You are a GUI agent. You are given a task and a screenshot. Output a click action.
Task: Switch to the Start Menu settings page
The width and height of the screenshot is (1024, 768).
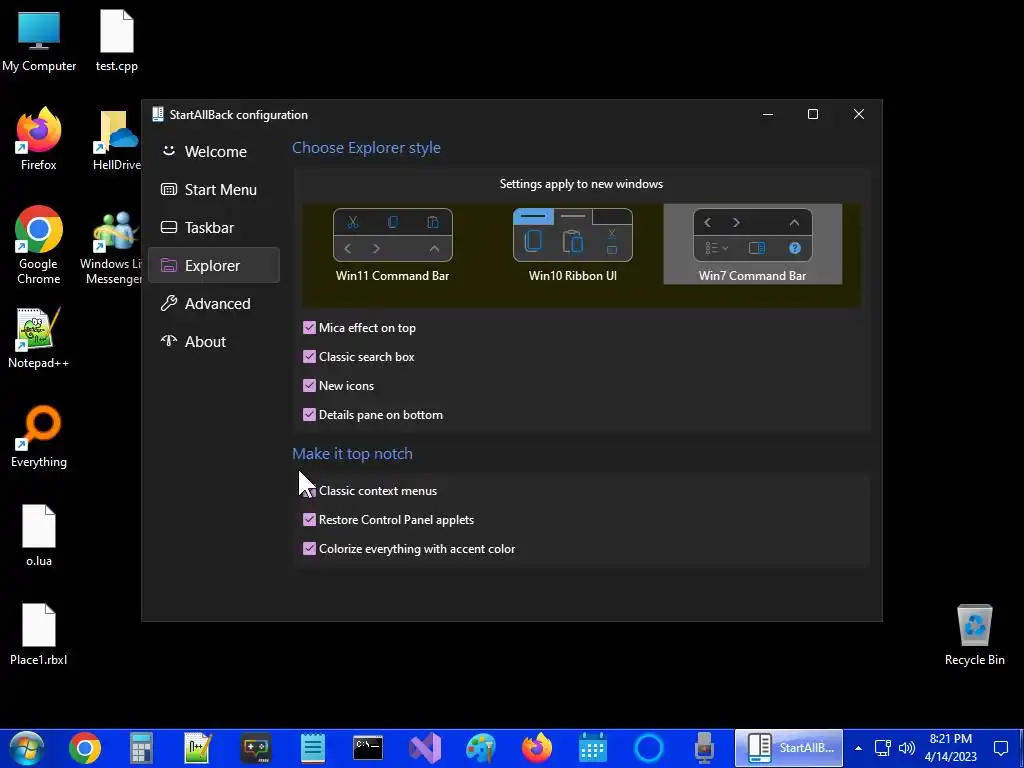214,189
